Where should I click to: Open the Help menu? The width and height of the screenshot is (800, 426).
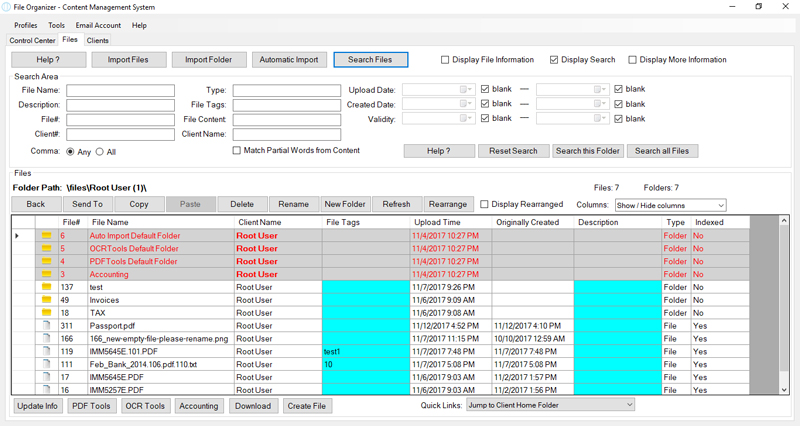139,25
